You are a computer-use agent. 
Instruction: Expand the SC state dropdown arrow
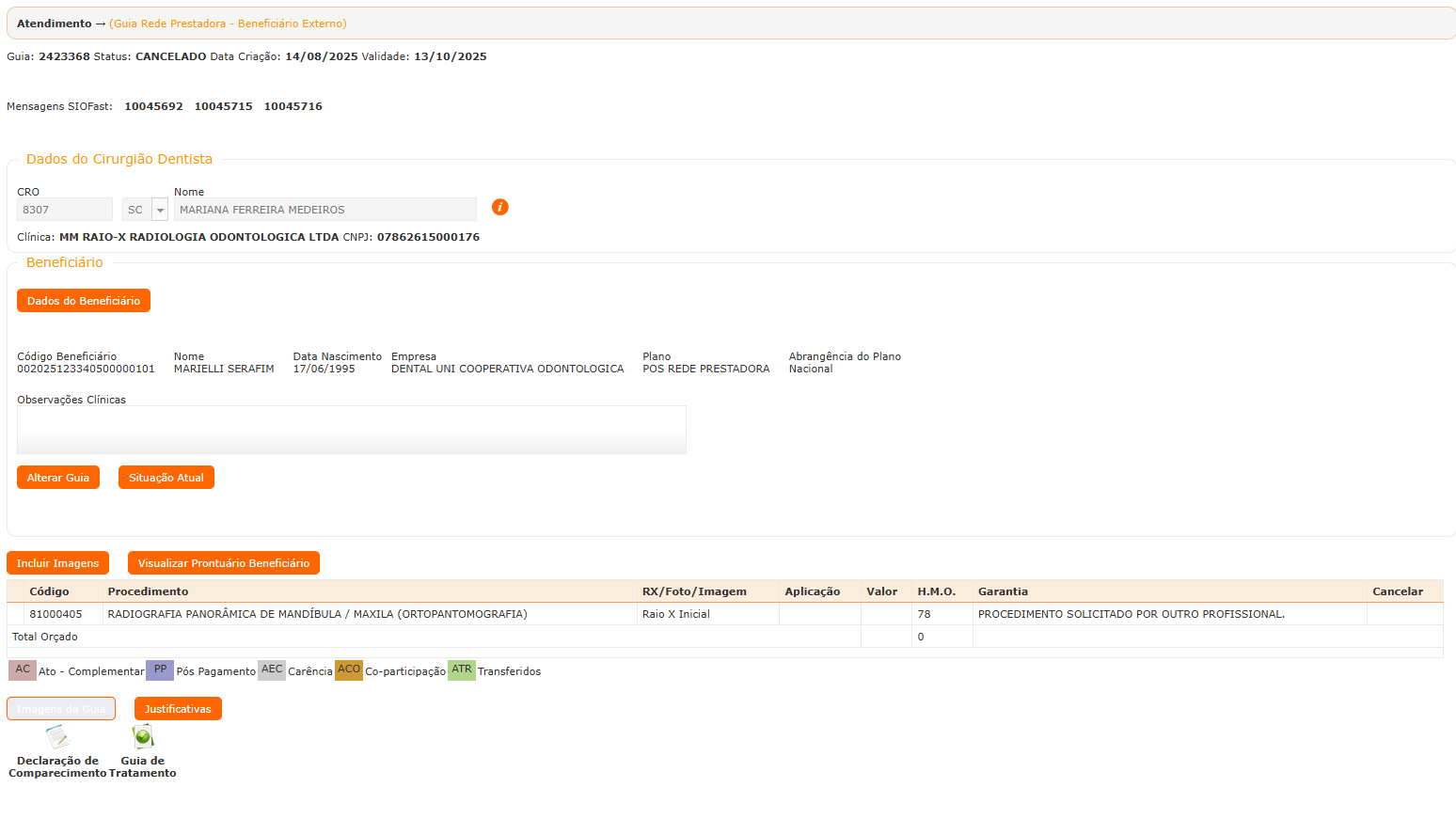160,210
